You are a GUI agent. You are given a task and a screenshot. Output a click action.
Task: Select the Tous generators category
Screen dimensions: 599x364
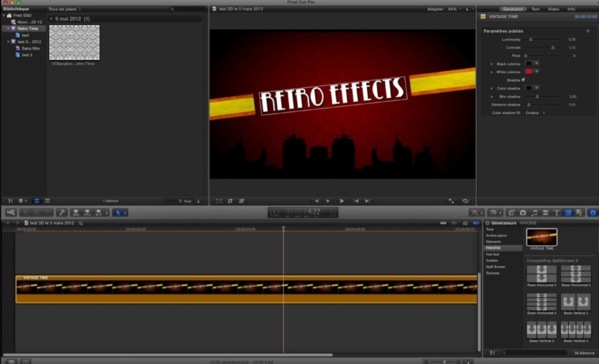pyautogui.click(x=490, y=229)
